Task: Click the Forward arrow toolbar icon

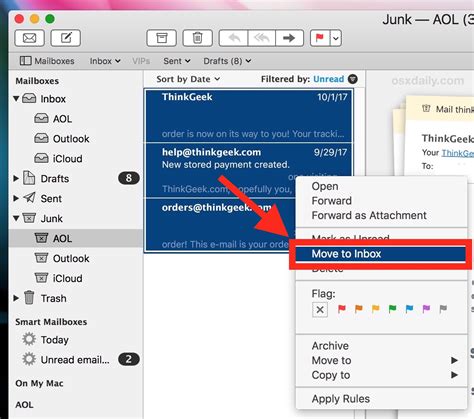Action: 289,38
